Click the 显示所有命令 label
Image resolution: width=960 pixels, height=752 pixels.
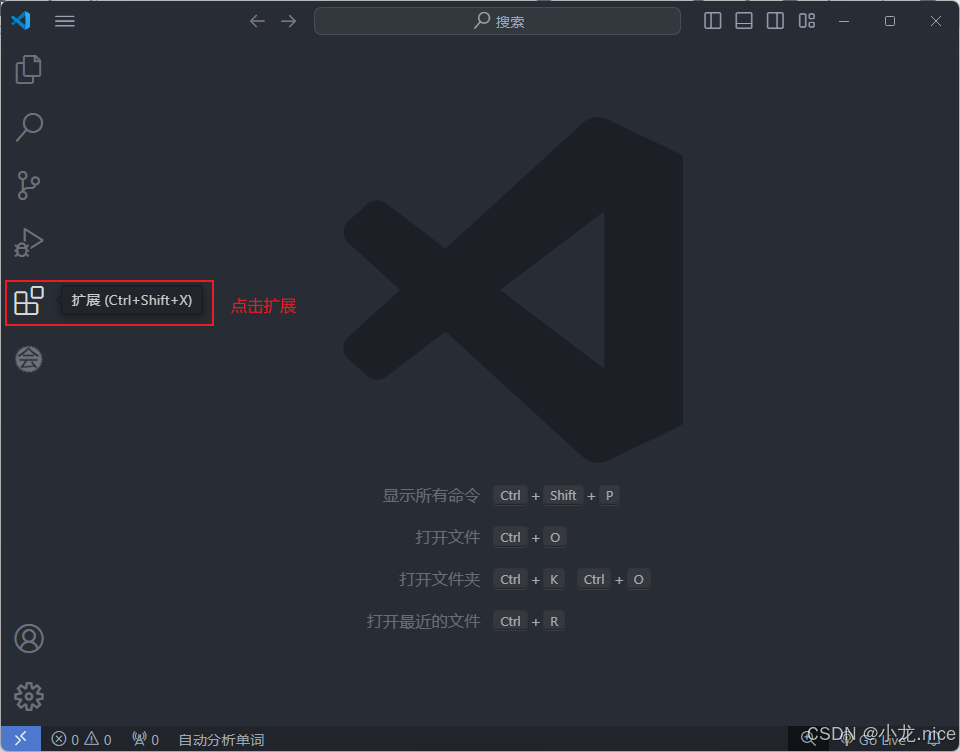coord(431,495)
